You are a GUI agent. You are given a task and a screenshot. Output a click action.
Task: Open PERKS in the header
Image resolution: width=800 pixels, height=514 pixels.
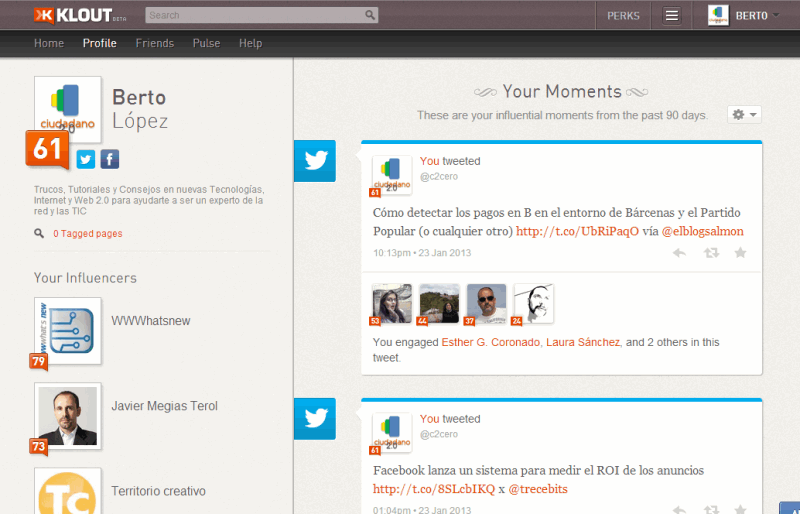tap(623, 15)
